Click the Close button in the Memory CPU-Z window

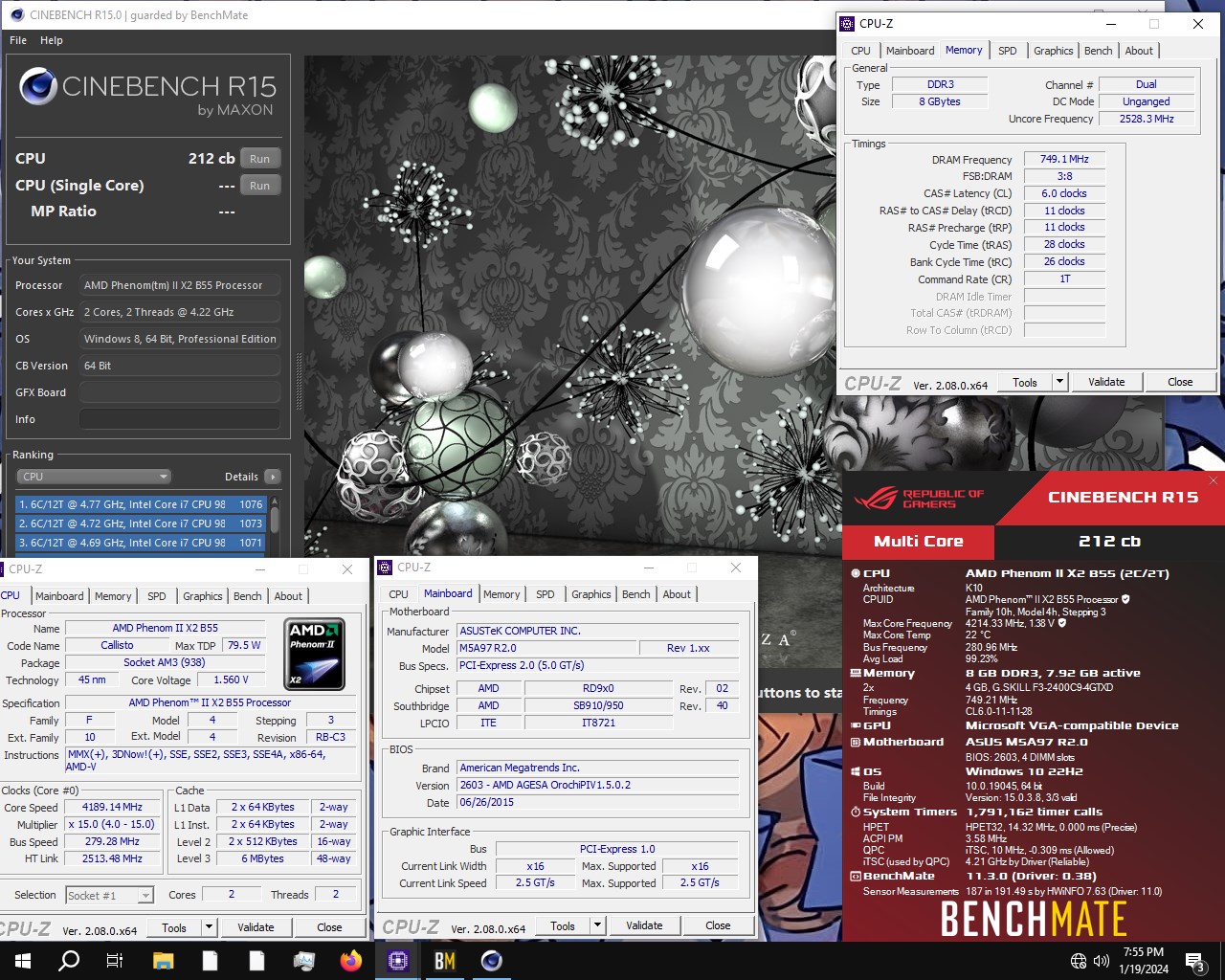pos(1180,382)
